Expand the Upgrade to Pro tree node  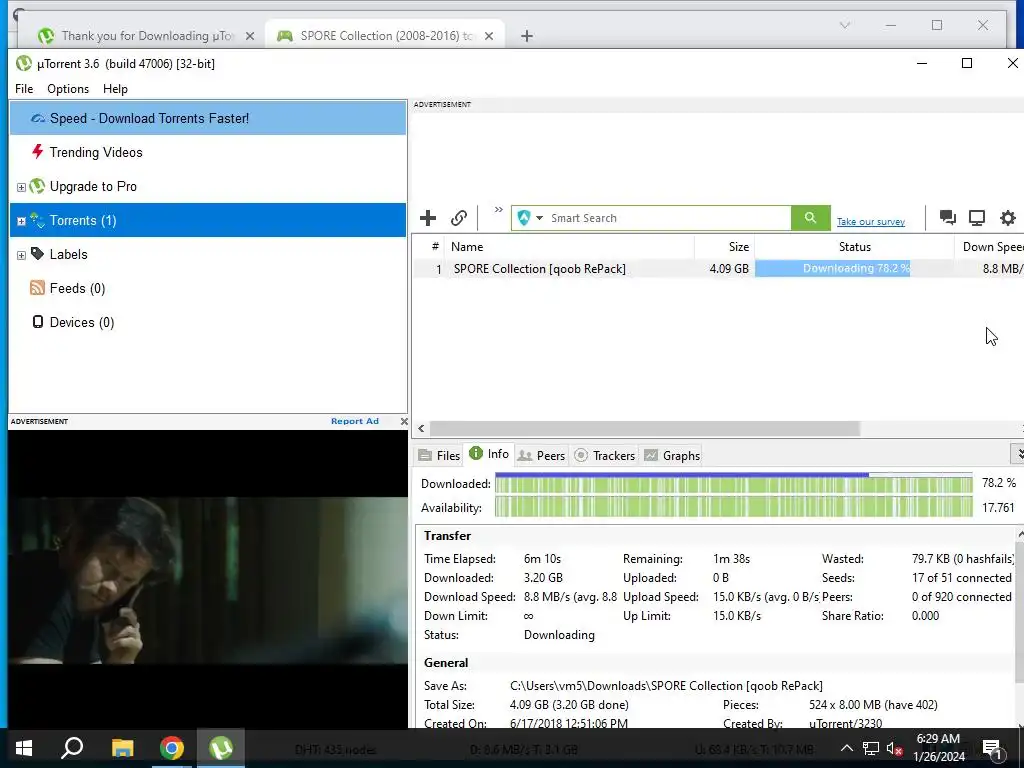(21, 187)
